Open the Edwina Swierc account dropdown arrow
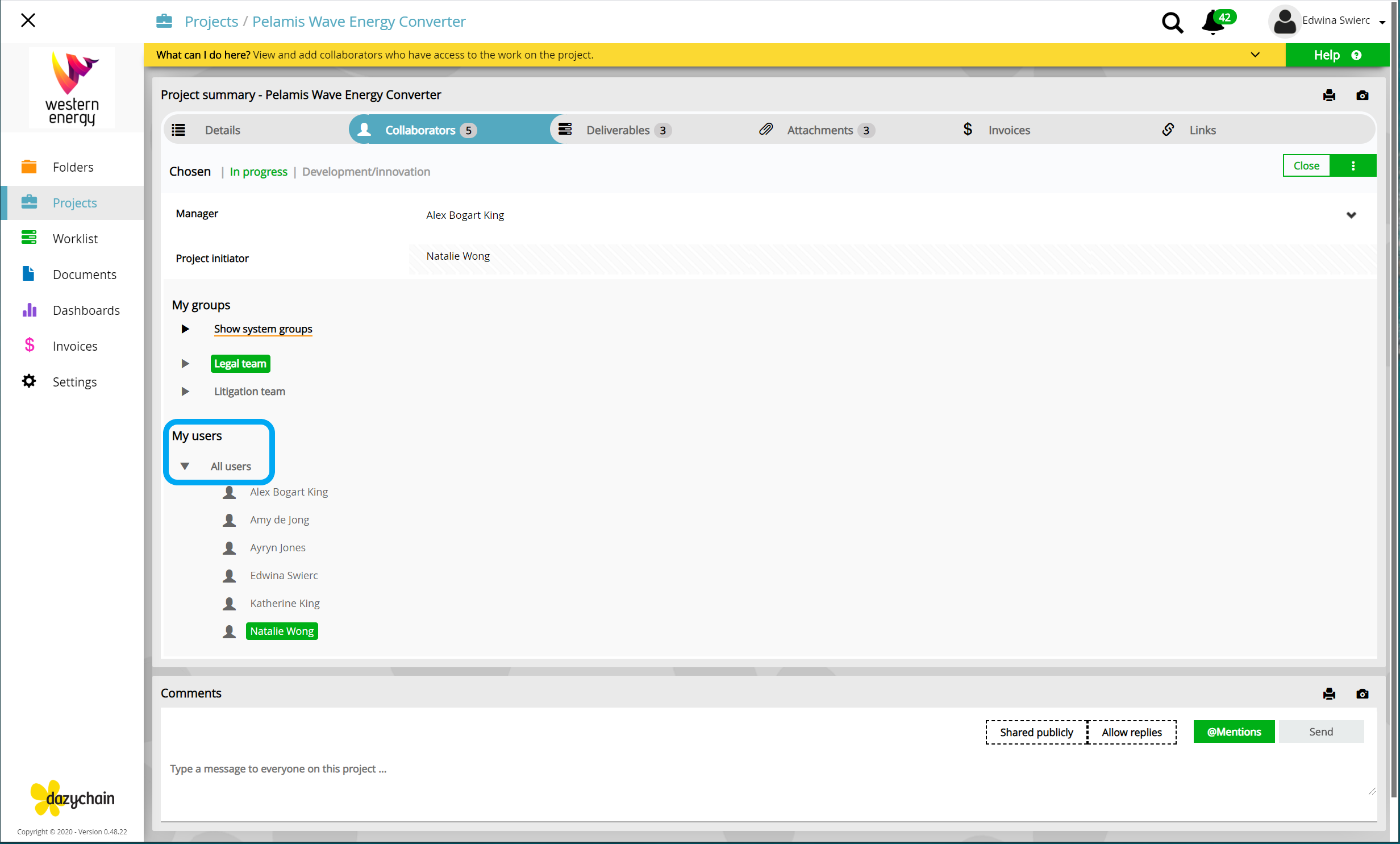 [1382, 22]
